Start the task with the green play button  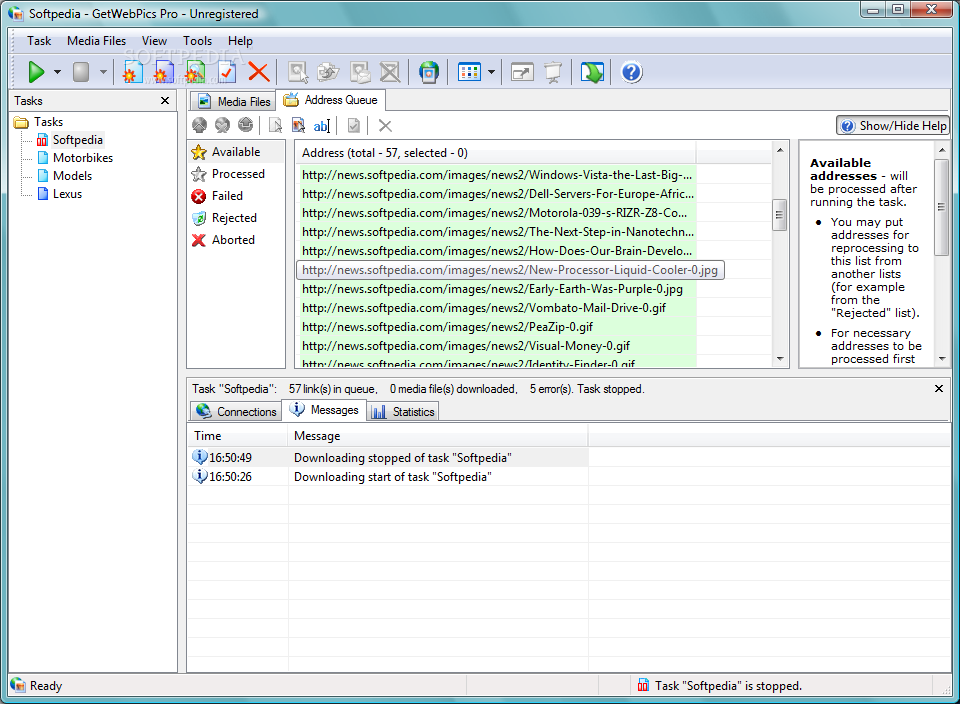(36, 72)
